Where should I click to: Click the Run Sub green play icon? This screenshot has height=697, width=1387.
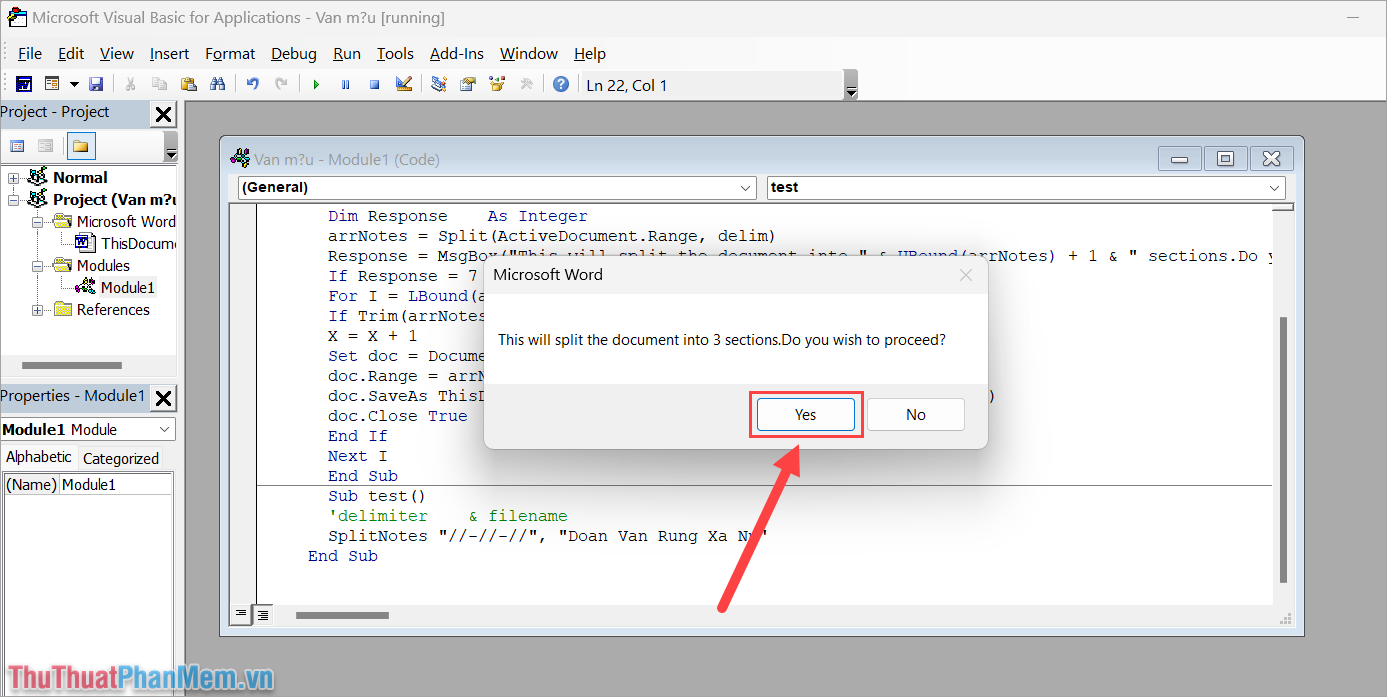(316, 85)
